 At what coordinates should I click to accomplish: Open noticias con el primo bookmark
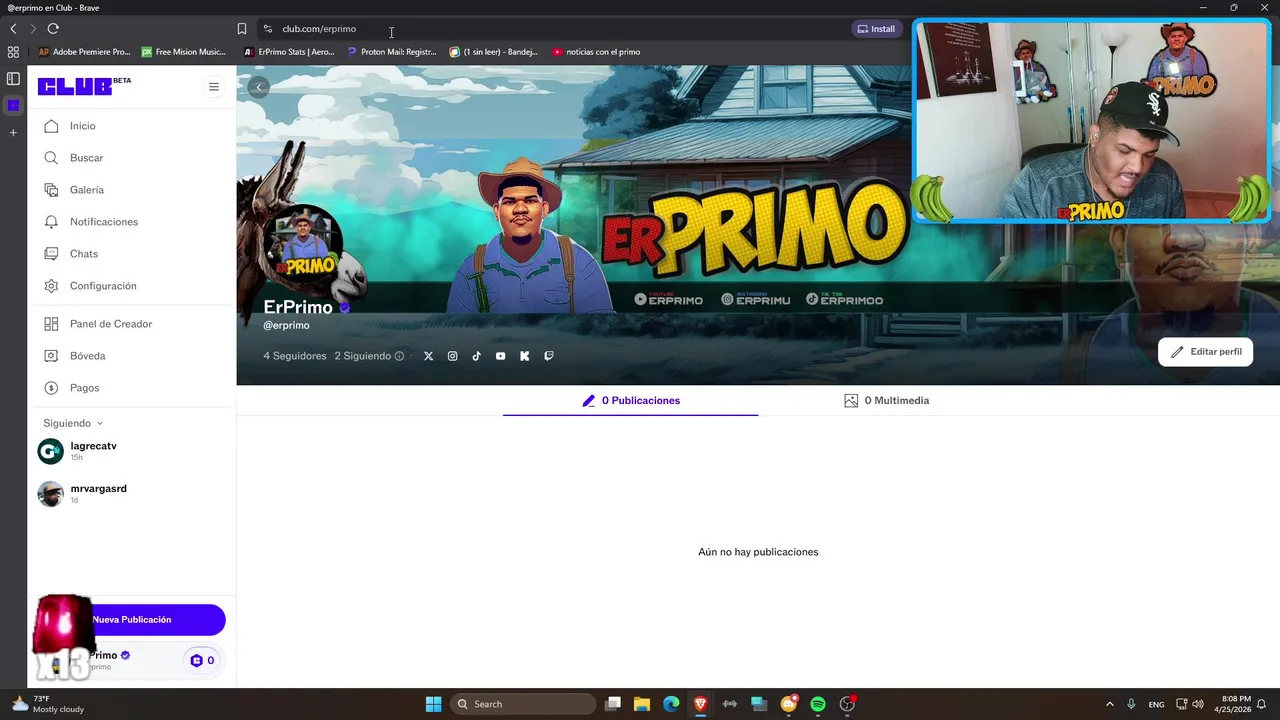(x=596, y=52)
